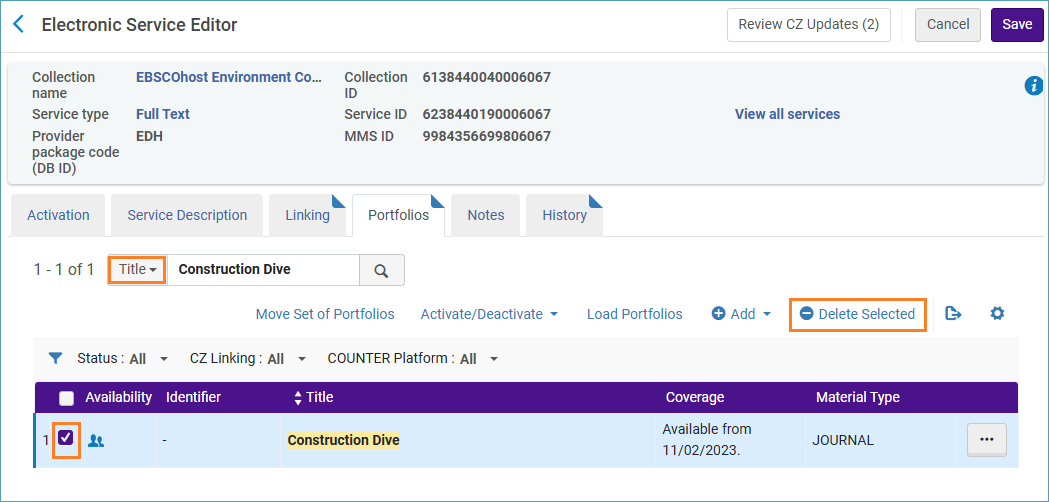This screenshot has width=1049, height=502.
Task: Switch to the Activation tab
Action: click(58, 215)
